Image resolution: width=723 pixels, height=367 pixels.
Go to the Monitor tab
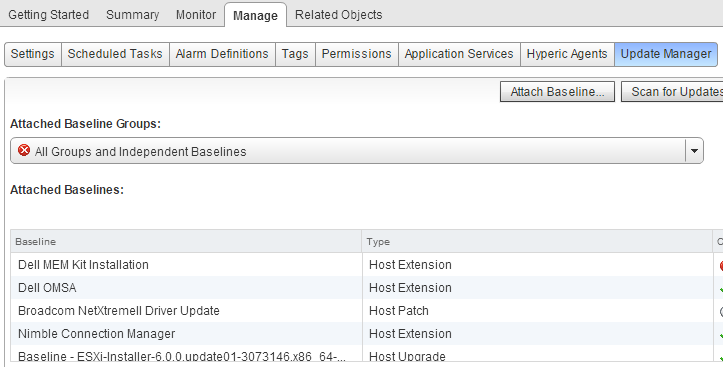coord(196,15)
